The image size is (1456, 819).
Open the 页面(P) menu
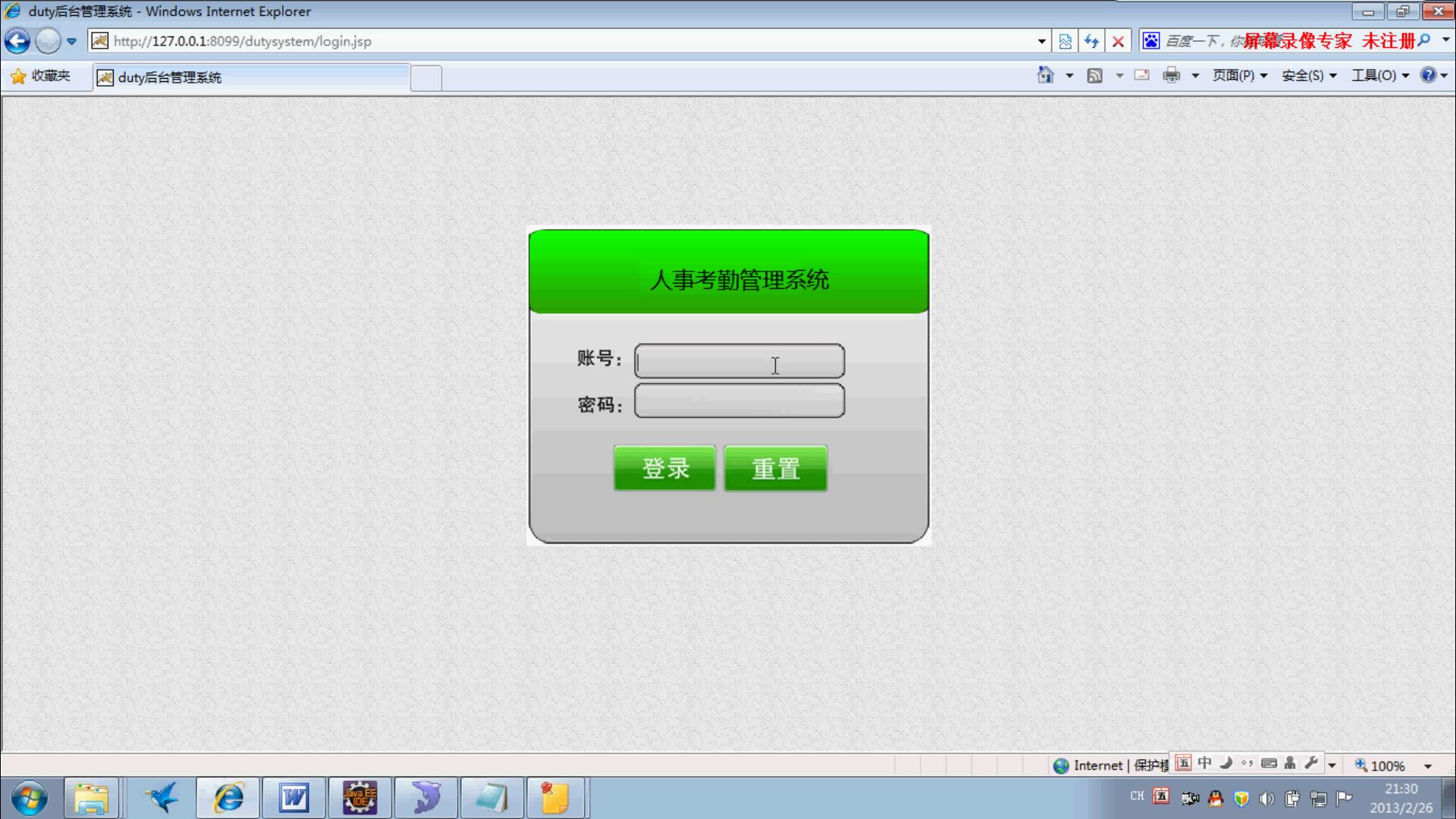[x=1240, y=75]
